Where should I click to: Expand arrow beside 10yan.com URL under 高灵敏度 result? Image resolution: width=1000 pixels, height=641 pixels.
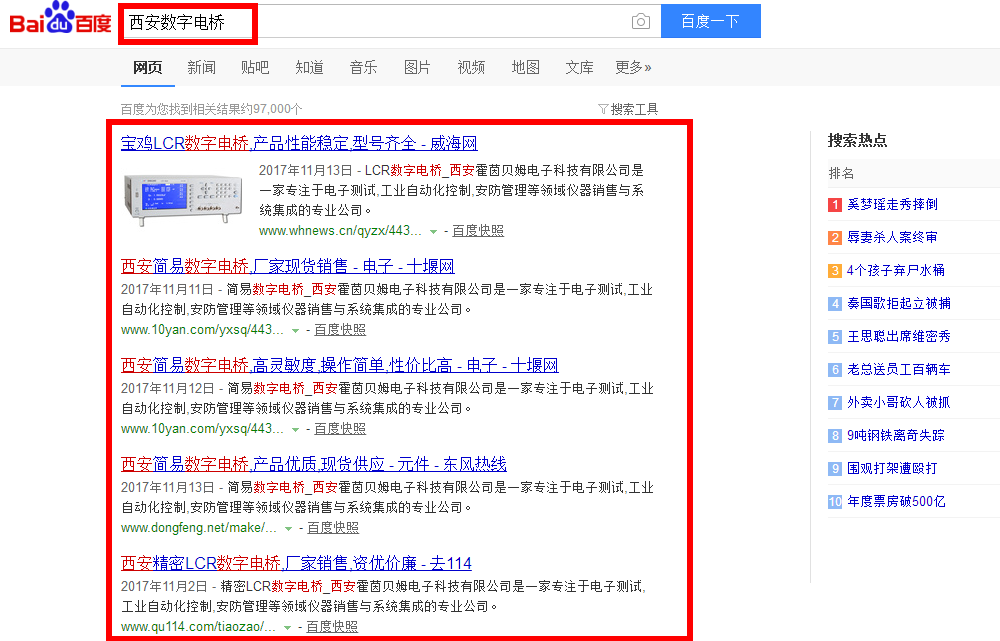click(295, 430)
